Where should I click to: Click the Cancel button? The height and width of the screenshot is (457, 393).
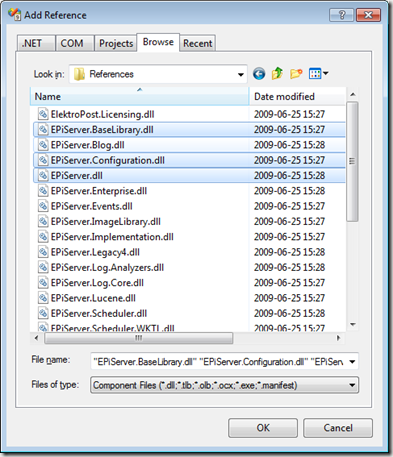(338, 428)
